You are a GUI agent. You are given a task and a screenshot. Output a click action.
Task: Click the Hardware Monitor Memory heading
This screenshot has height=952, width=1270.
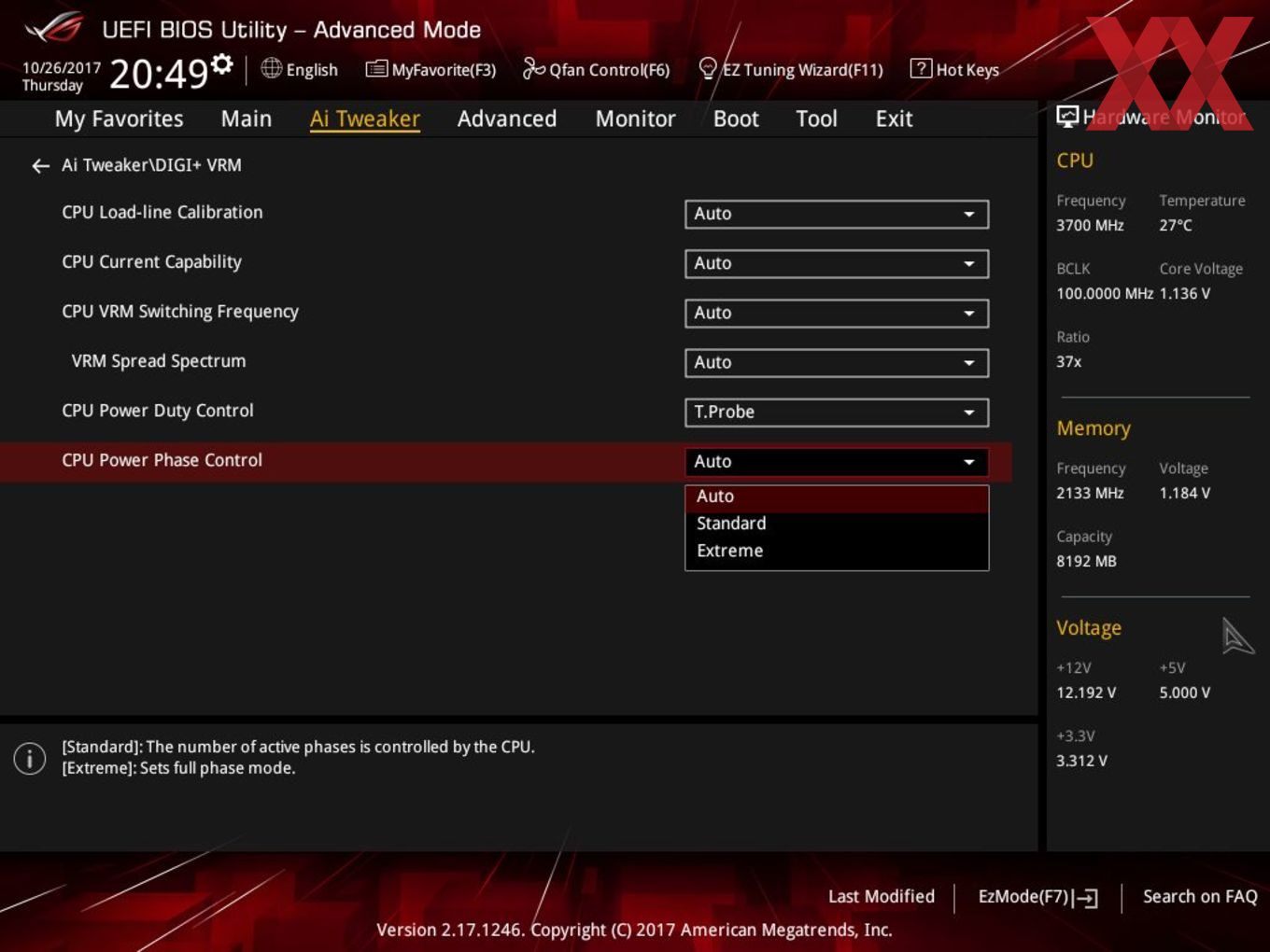1094,428
